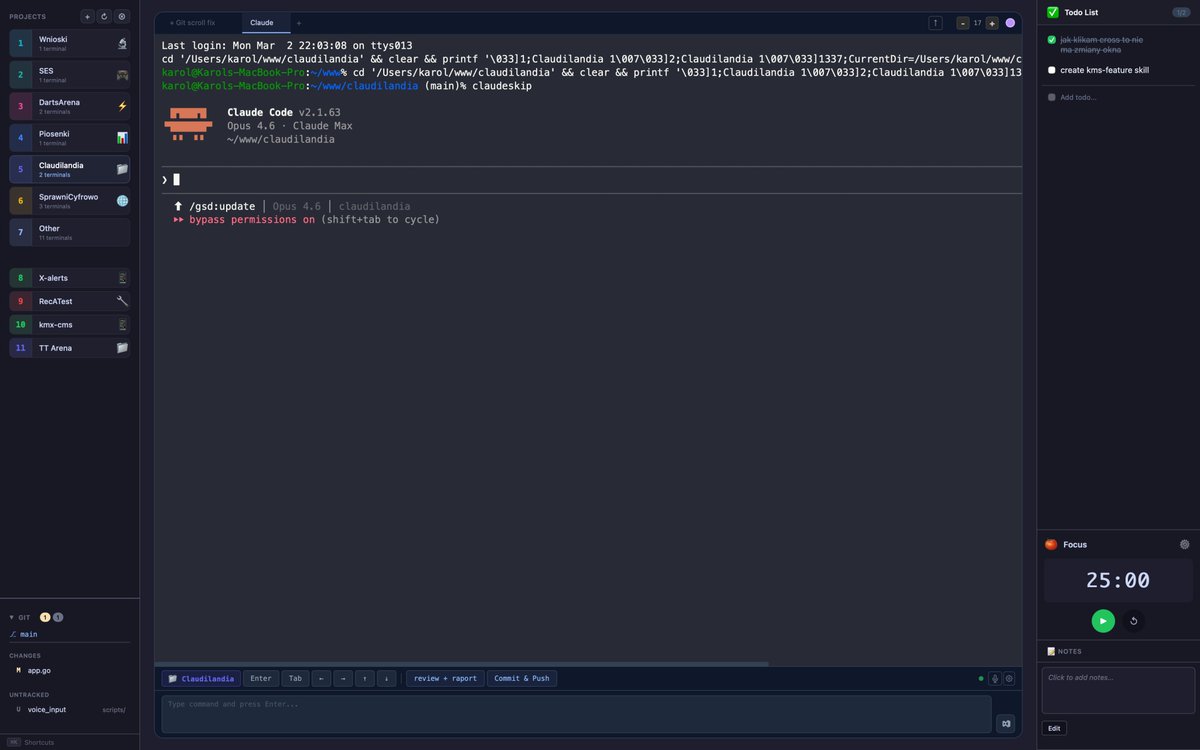
Task: Click the wrench icon on RecATest
Action: pos(122,301)
